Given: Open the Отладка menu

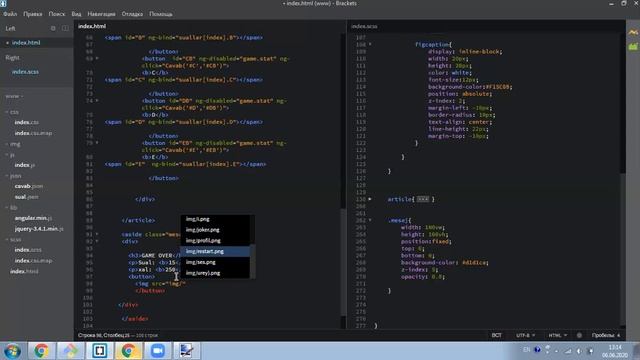Looking at the screenshot, I should pos(132,14).
